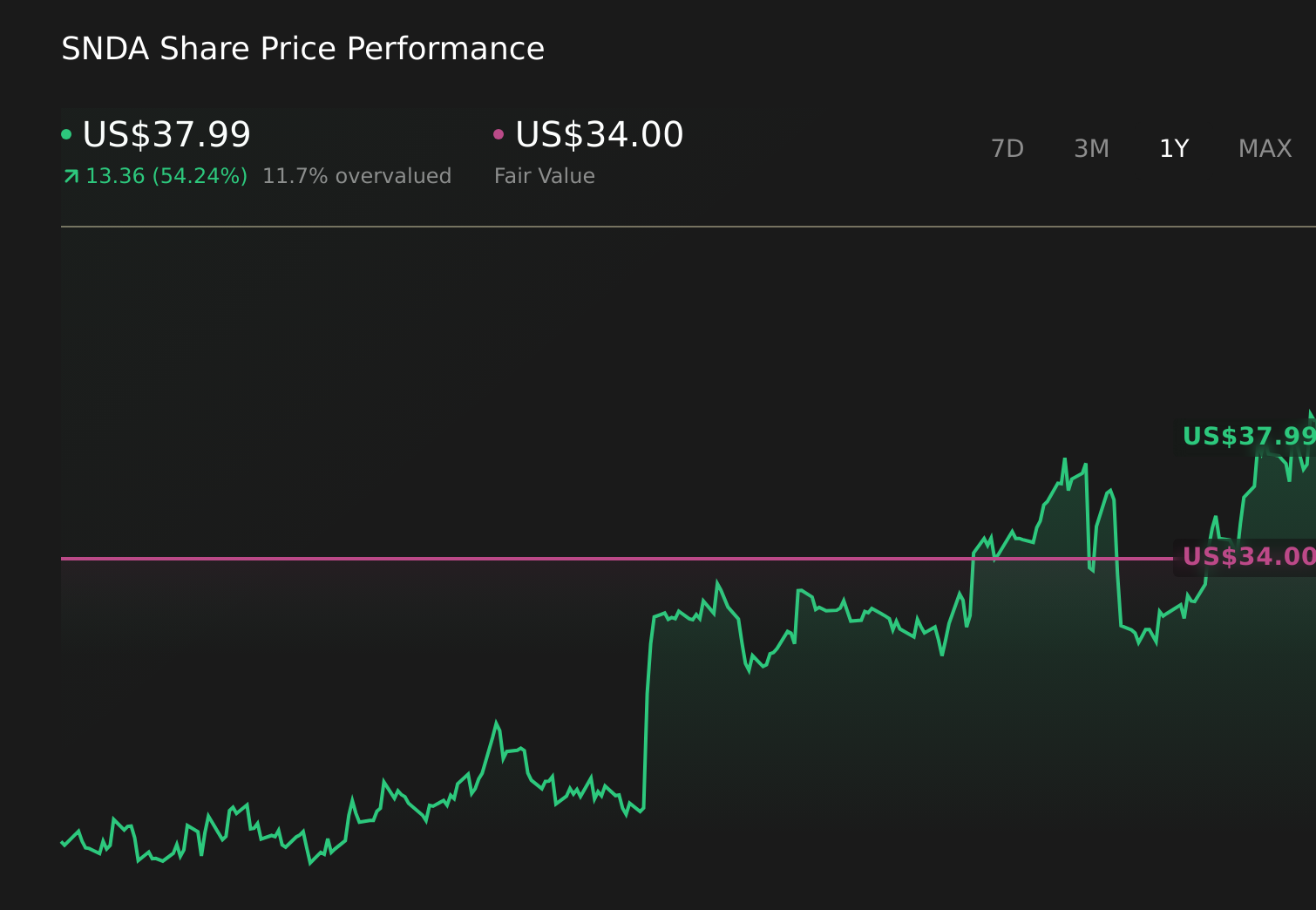Choose the 1Y chart period
Image resolution: width=1316 pixels, height=910 pixels.
click(x=1174, y=149)
